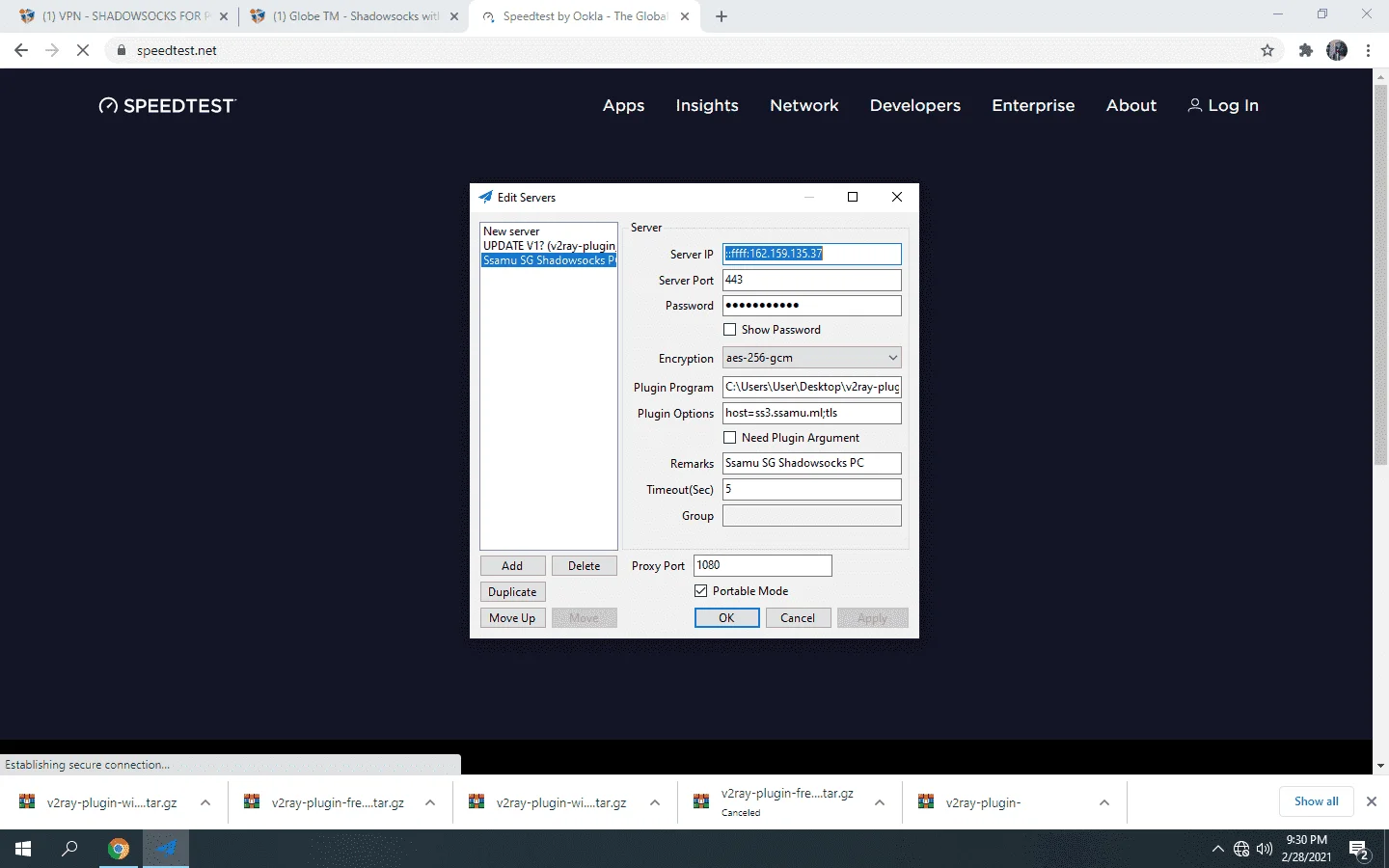Open the taskbar search
The image size is (1389, 868).
pos(69,849)
